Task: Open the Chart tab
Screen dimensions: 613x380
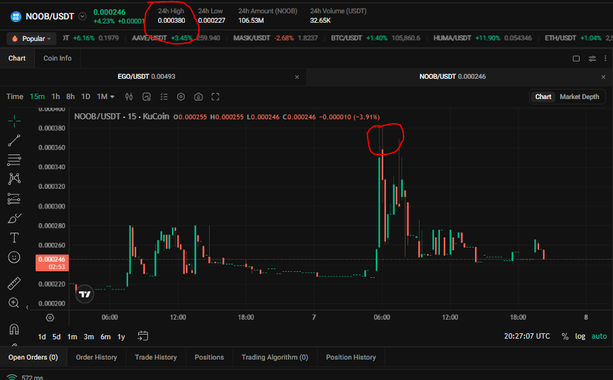Action: click(x=17, y=58)
